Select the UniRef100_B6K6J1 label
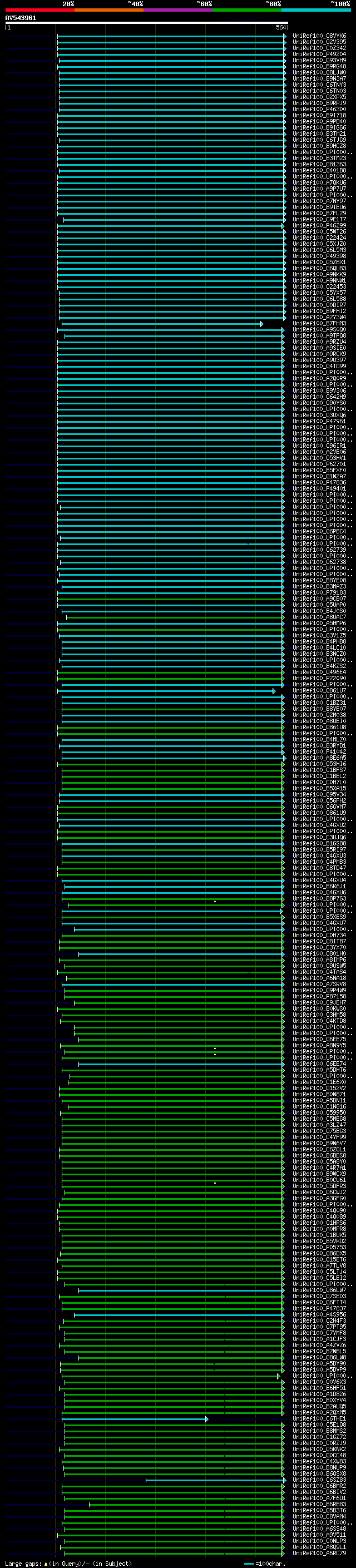356x1568 pixels. pyautogui.click(x=319, y=886)
